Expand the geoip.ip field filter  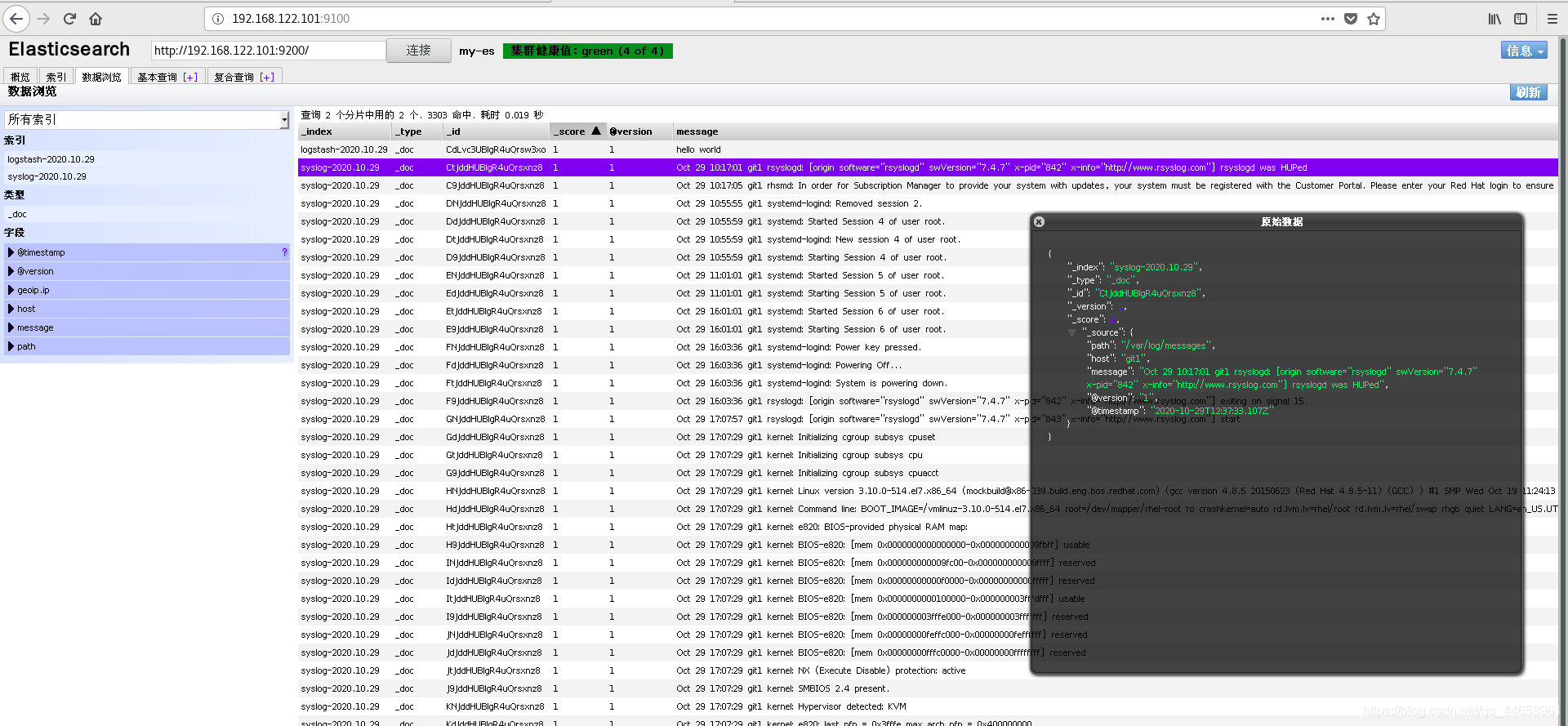coord(147,290)
